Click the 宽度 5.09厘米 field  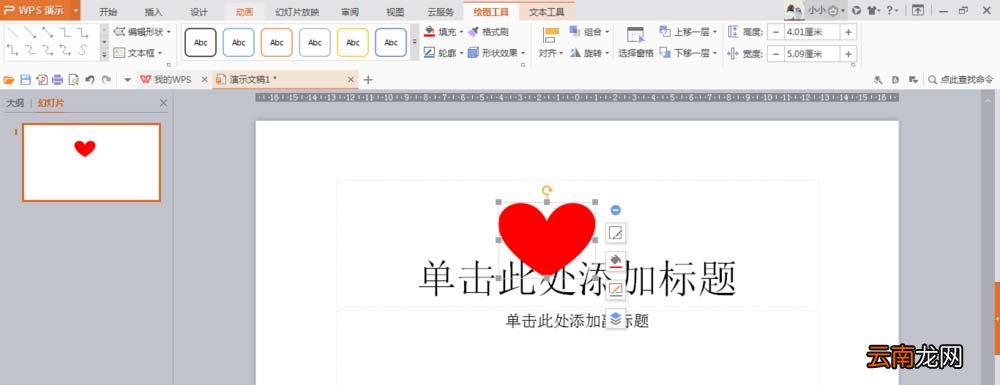pos(812,54)
